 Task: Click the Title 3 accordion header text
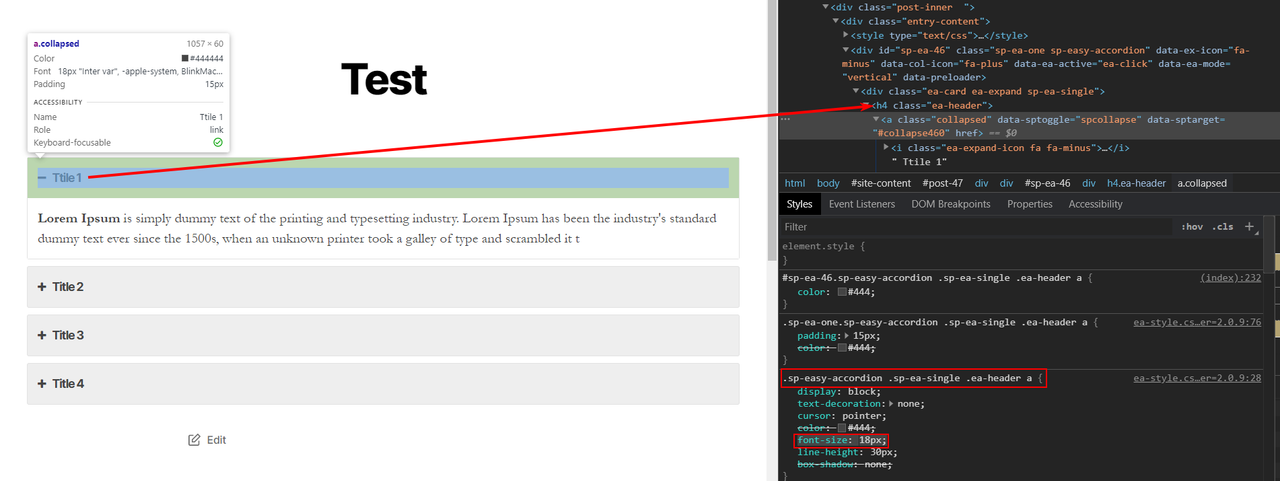tap(68, 335)
